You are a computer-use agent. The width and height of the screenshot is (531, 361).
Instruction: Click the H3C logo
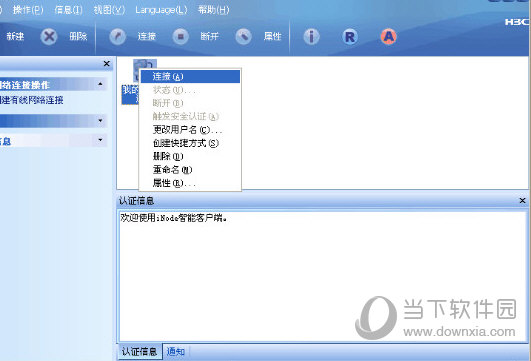(x=517, y=22)
